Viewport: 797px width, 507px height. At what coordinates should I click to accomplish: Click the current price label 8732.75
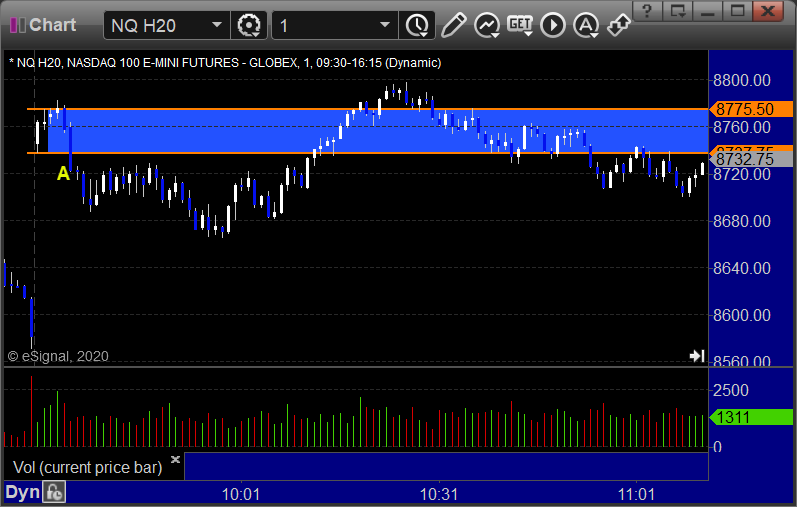(x=751, y=159)
